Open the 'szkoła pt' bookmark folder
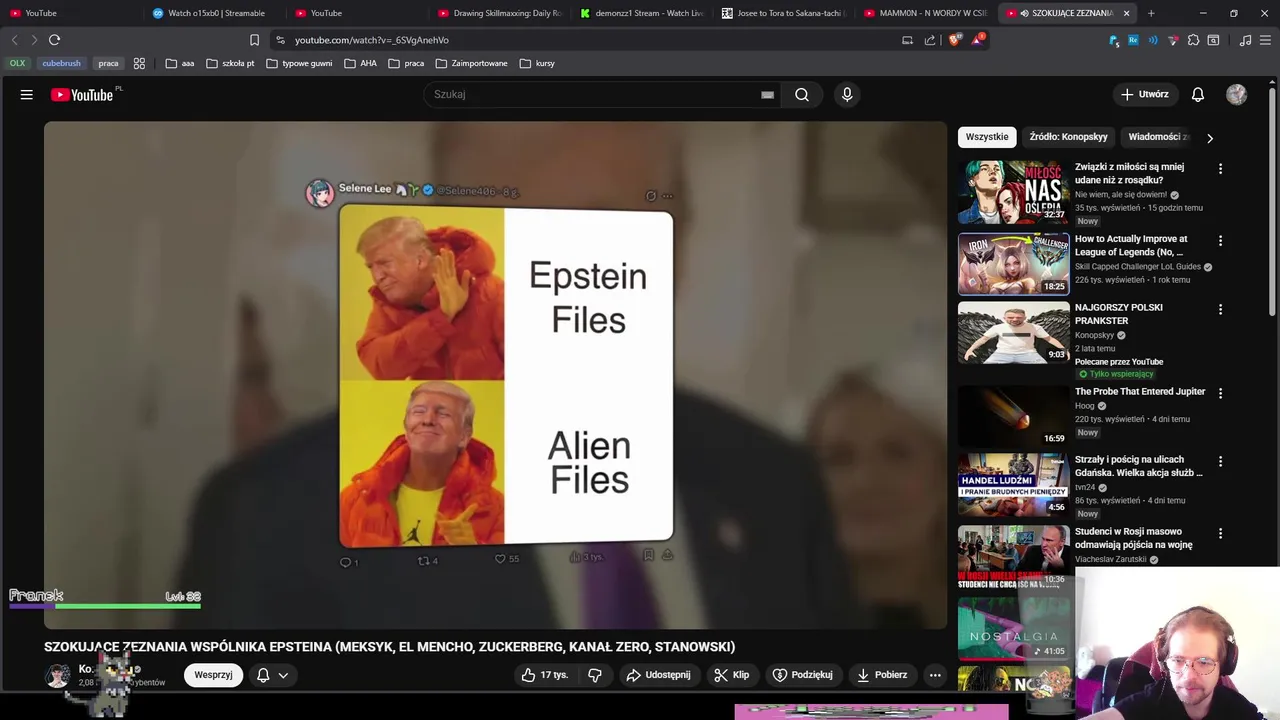Screen dimensions: 1280x720 [230, 63]
